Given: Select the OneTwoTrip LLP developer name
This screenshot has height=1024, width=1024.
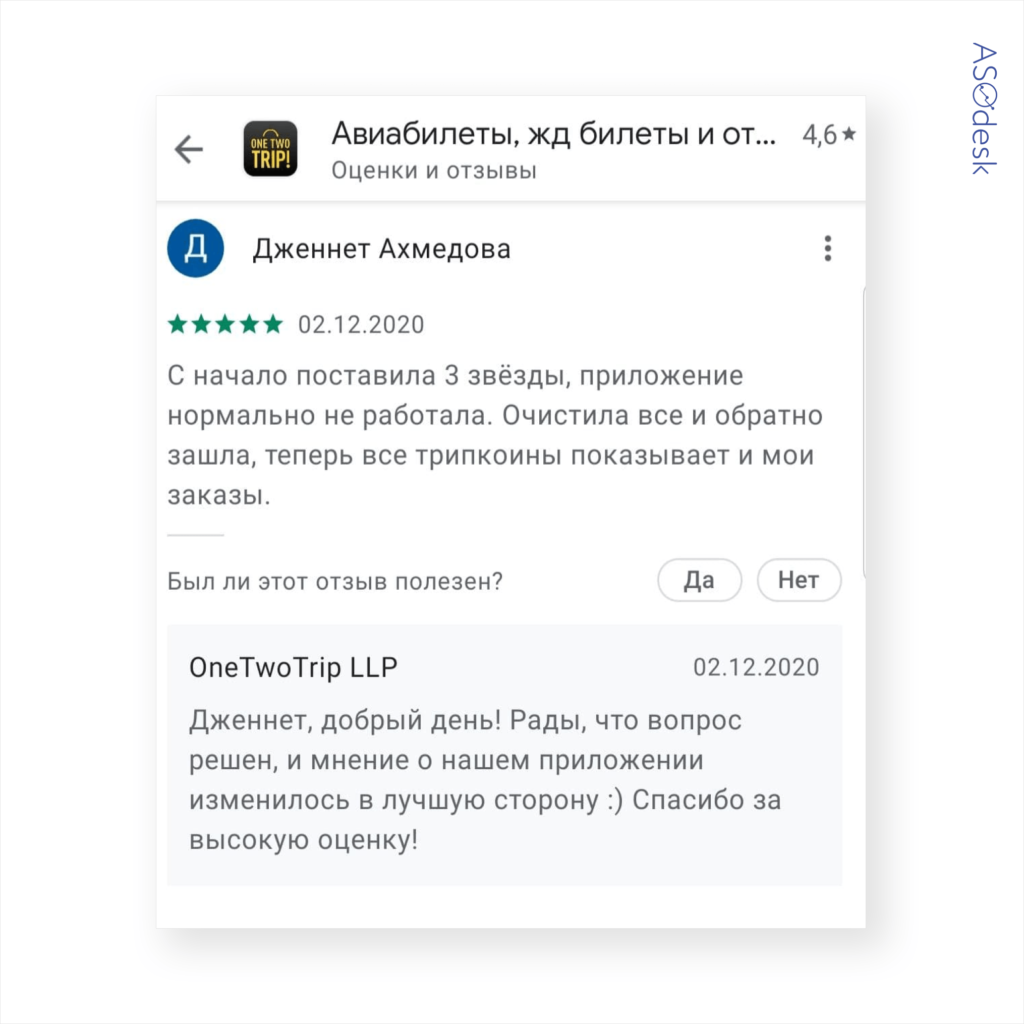Looking at the screenshot, I should click(293, 667).
